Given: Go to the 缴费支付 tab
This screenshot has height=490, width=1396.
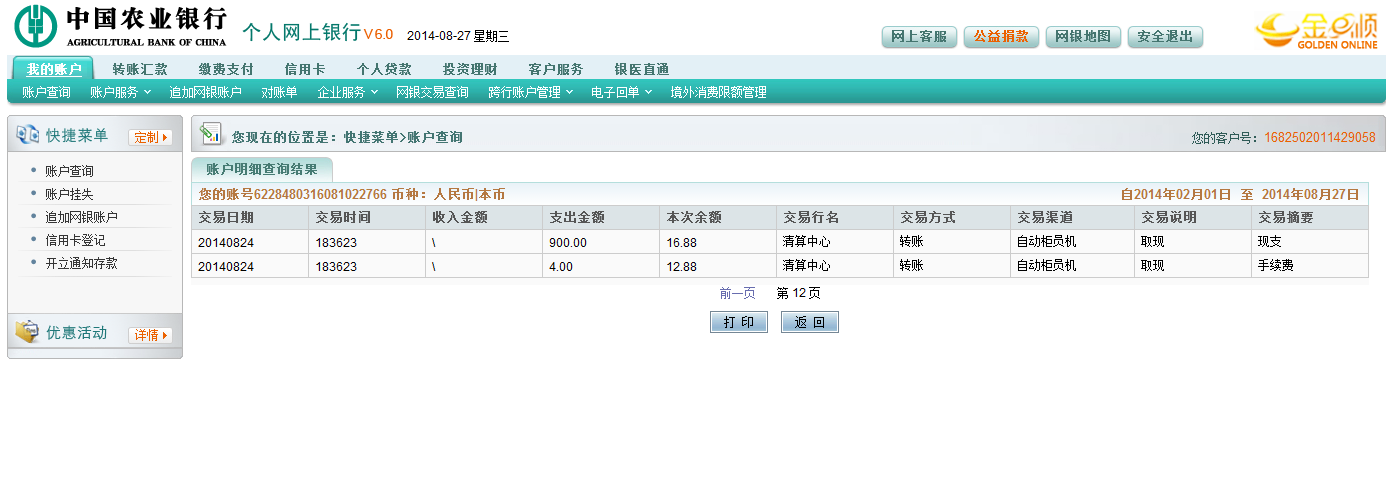Looking at the screenshot, I should tap(226, 69).
